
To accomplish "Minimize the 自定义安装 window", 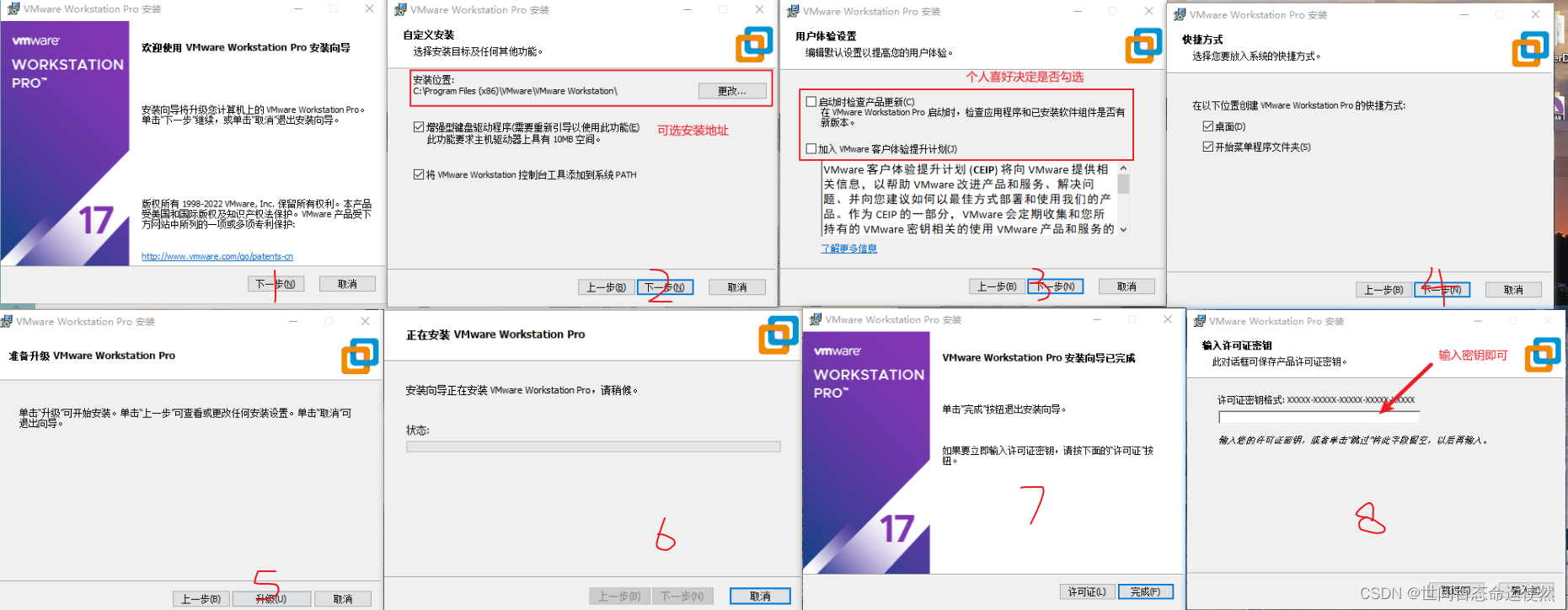I will tap(688, 9).
